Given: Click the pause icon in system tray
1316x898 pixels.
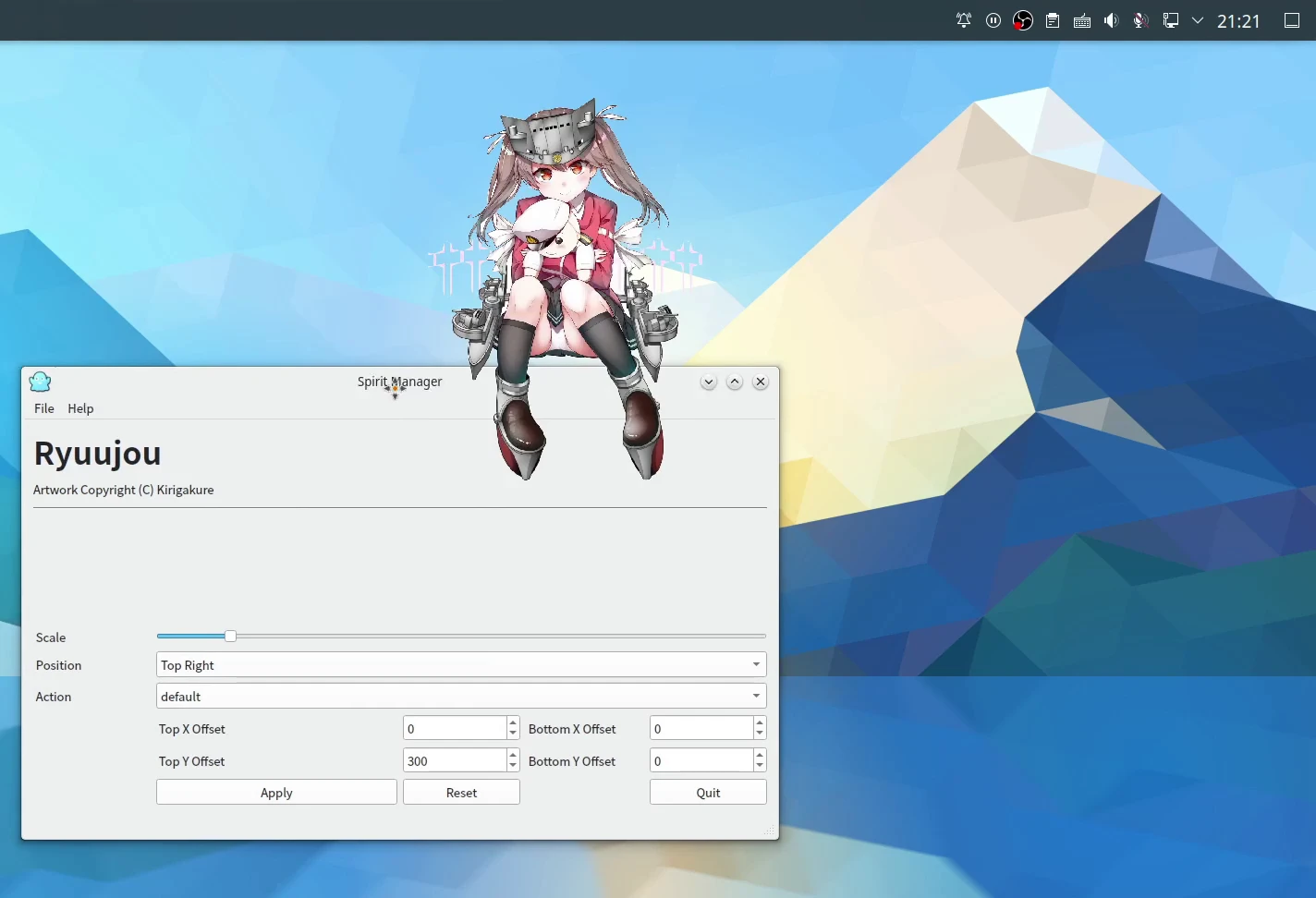Looking at the screenshot, I should pos(993,20).
